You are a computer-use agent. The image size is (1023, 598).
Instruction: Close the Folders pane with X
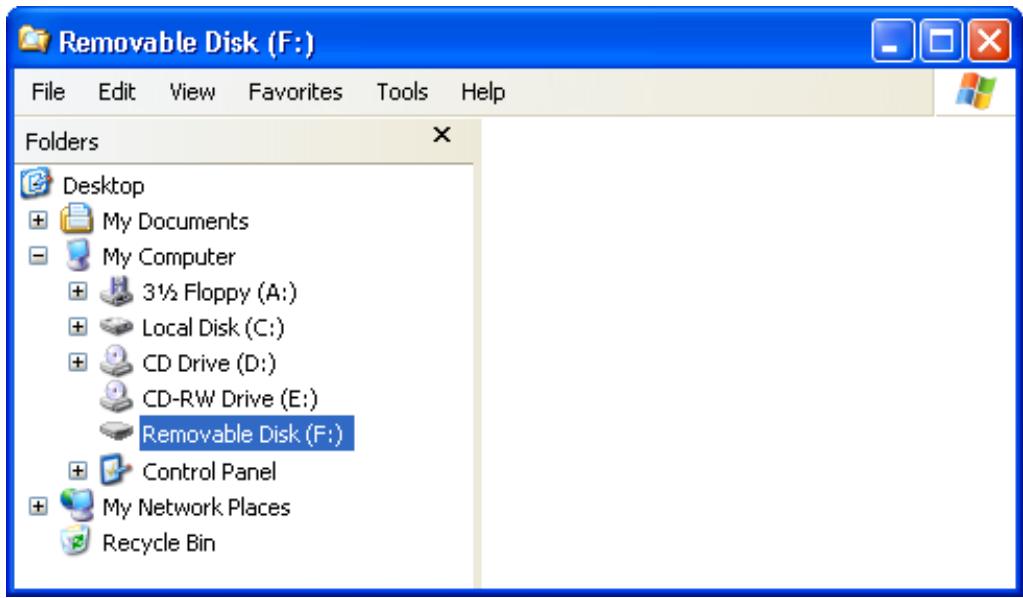441,135
